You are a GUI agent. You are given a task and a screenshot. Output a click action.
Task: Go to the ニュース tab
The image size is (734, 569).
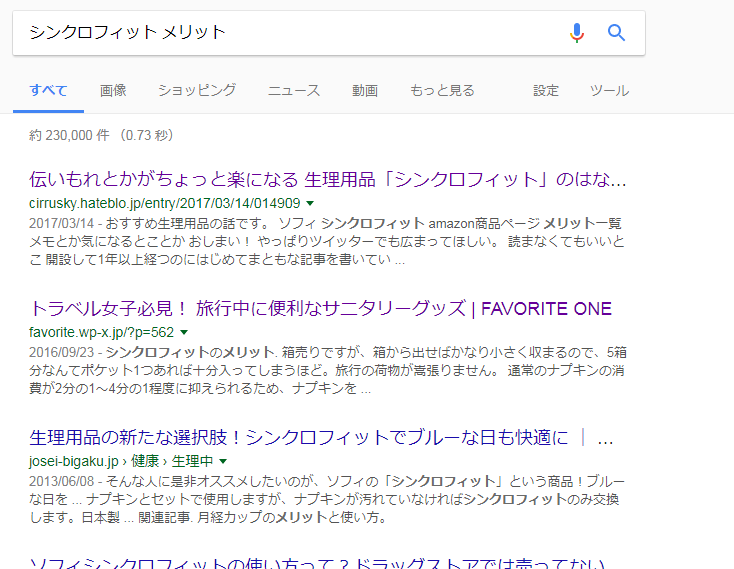(x=294, y=90)
